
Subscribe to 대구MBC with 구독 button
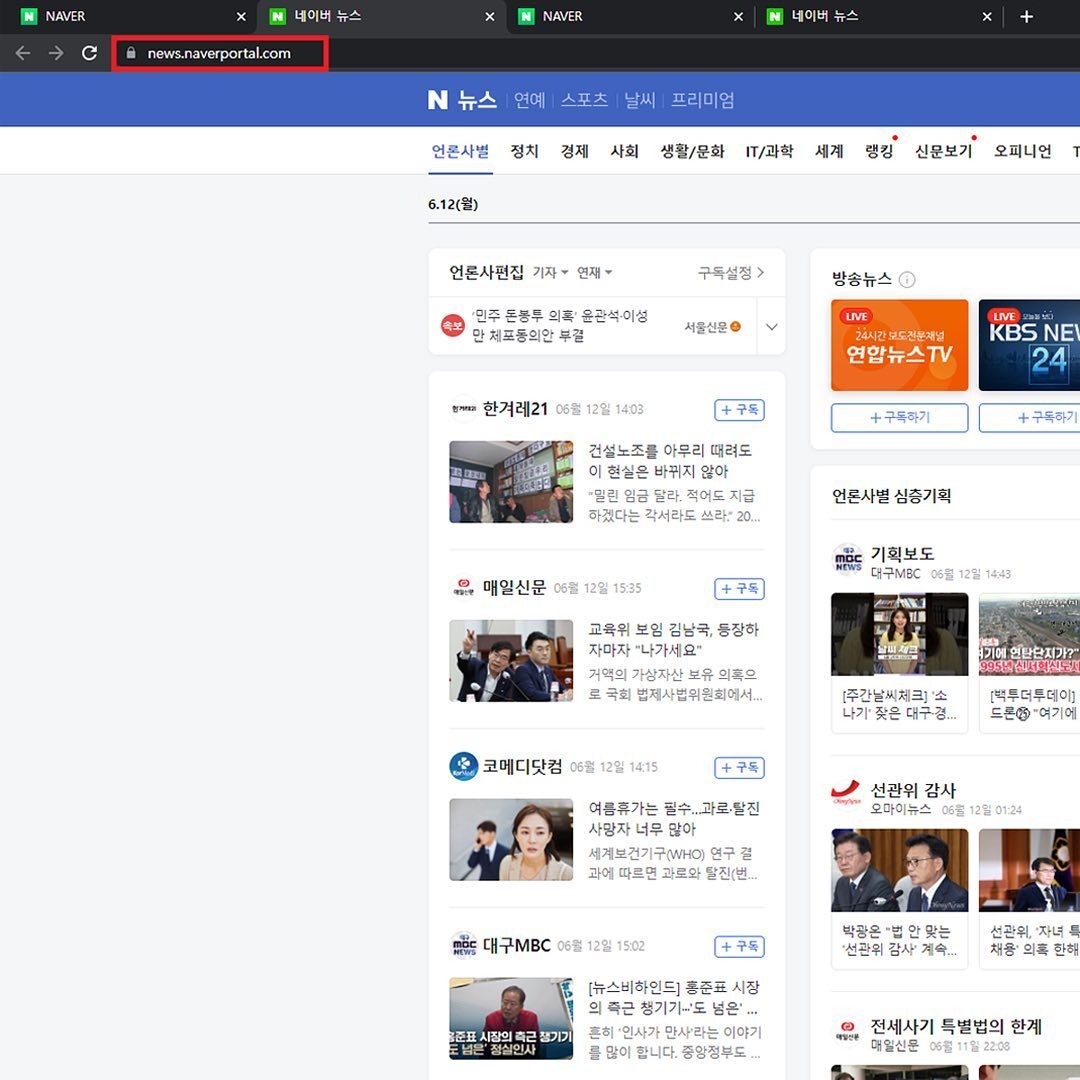(x=739, y=946)
